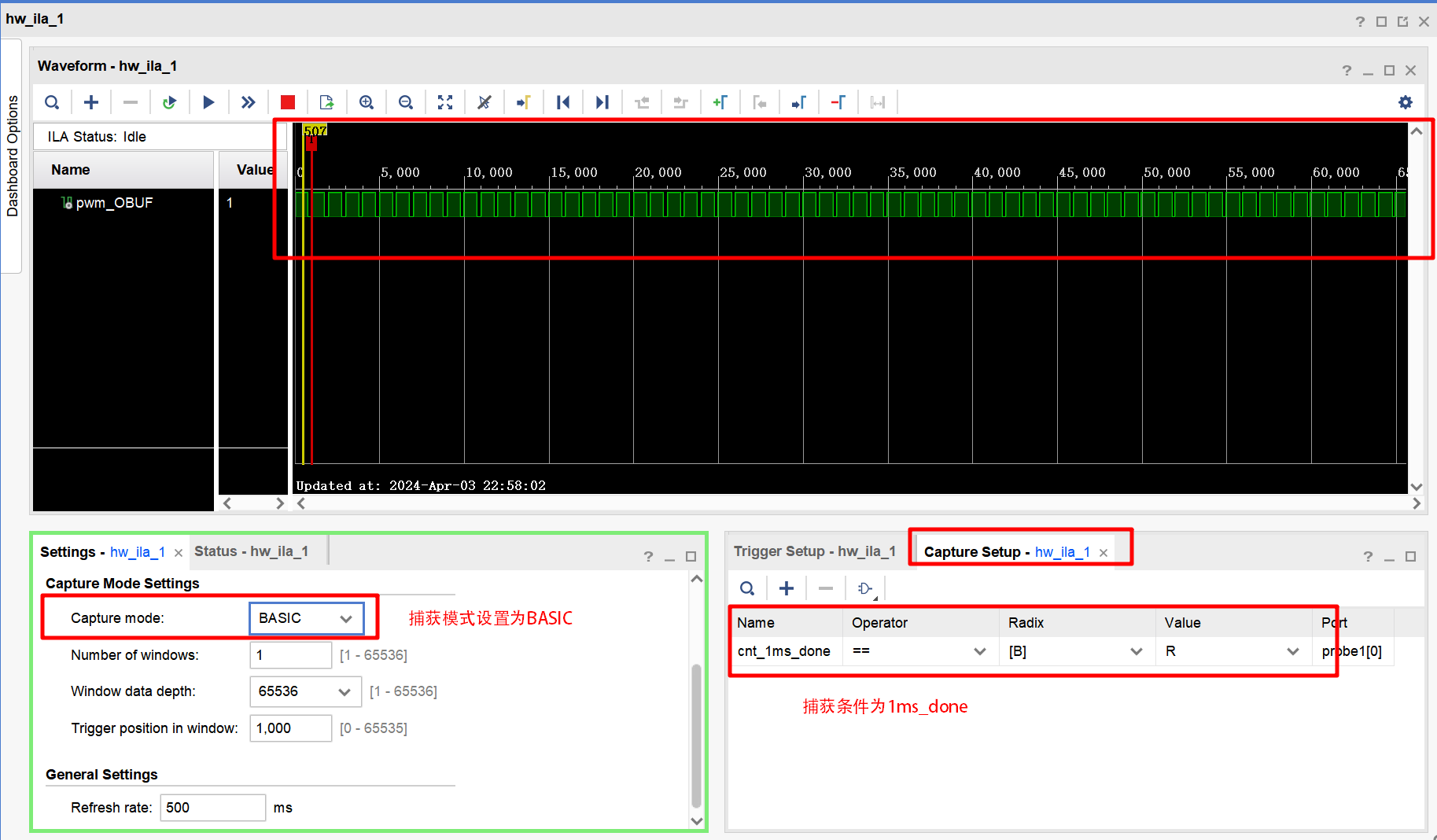1437x840 pixels.
Task: Zoom fit the entire waveform
Action: pyautogui.click(x=445, y=101)
